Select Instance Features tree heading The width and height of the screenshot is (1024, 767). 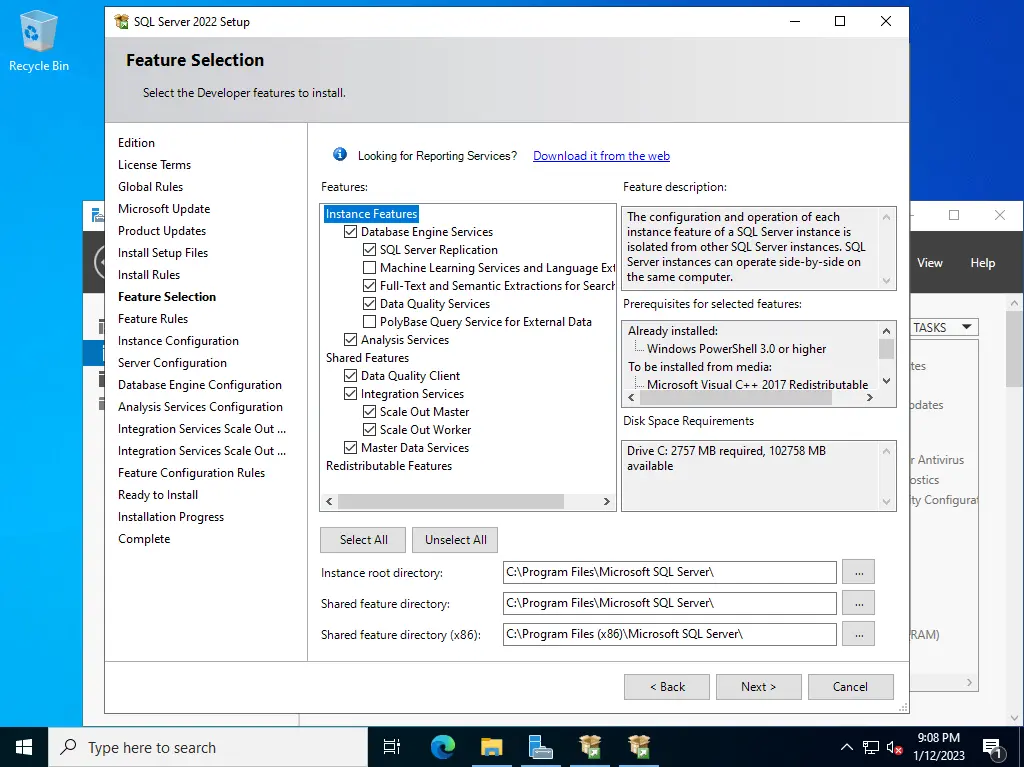point(371,214)
